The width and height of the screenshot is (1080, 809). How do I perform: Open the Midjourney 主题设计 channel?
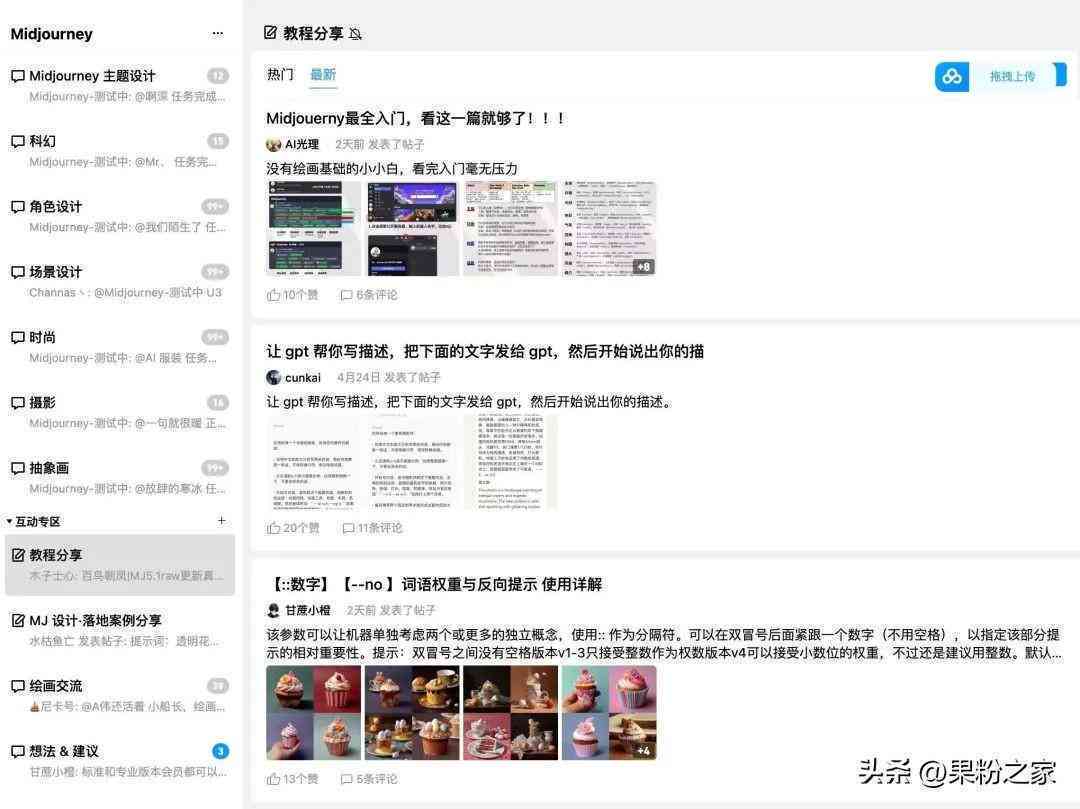(119, 85)
